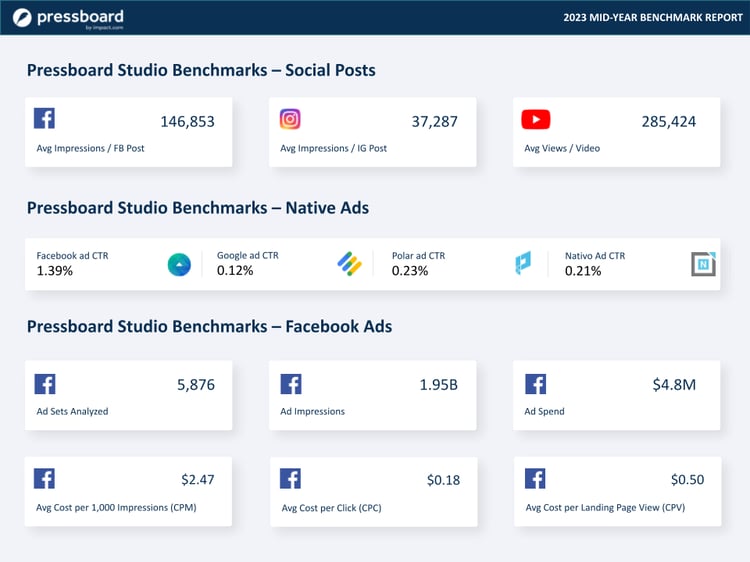Click the Instagram icon in Social Posts
The image size is (750, 562).
tap(290, 119)
